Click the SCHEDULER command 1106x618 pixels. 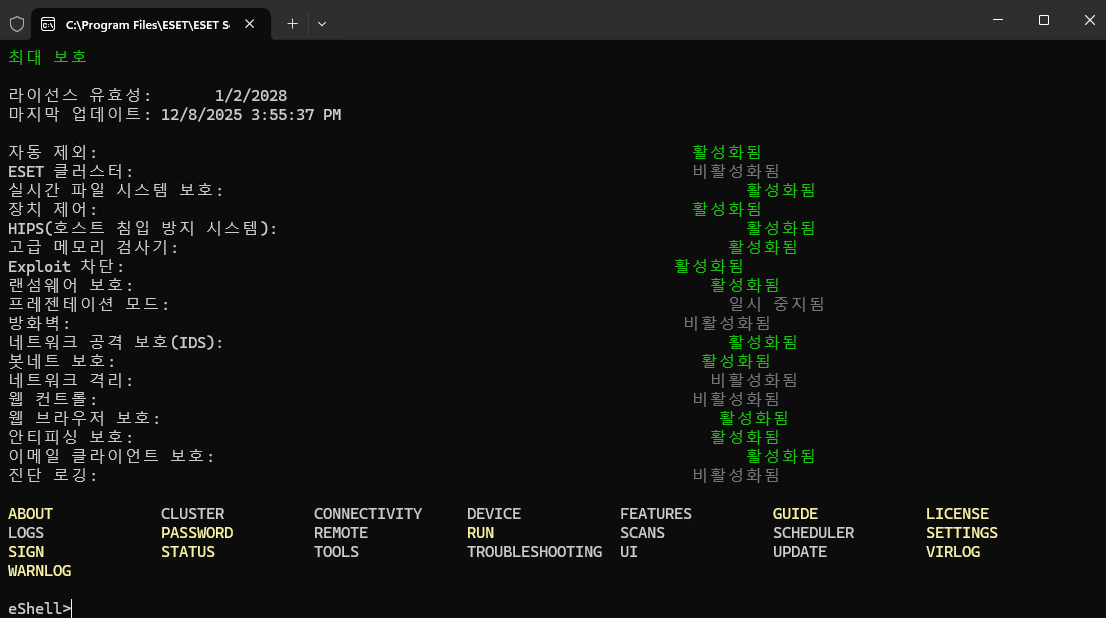pos(813,533)
